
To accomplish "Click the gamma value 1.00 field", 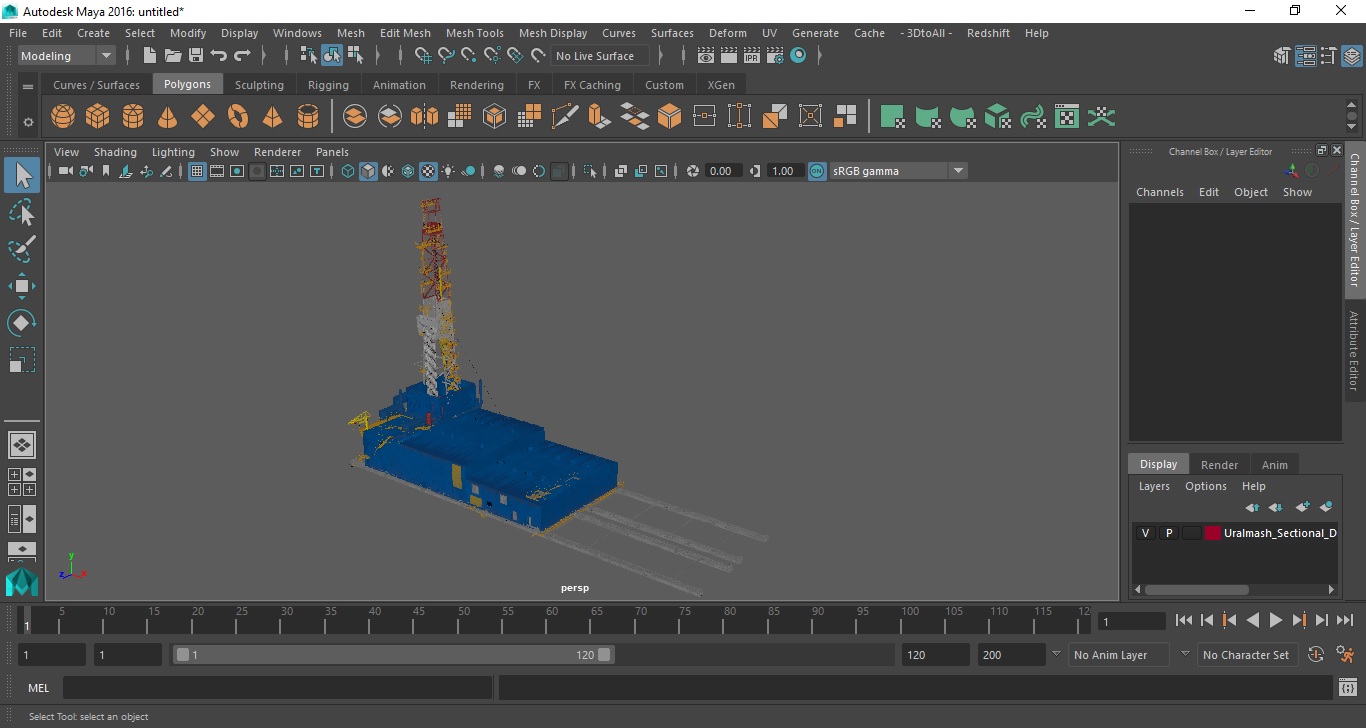I will [783, 171].
